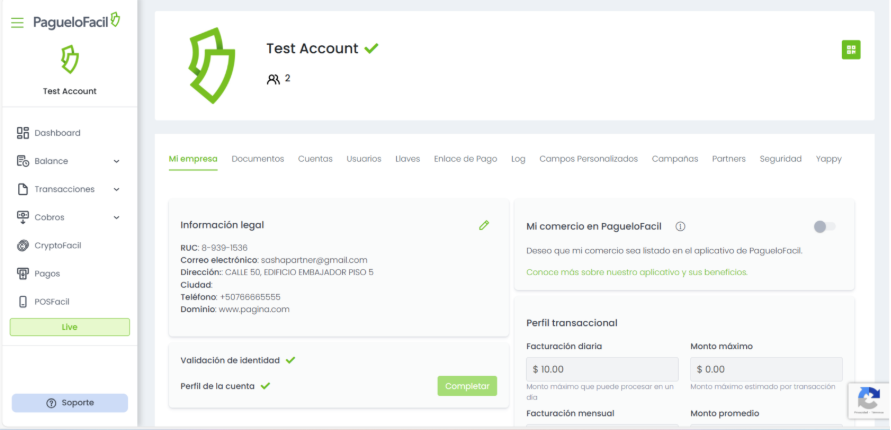Go to the Seguridad tab

[780, 159]
